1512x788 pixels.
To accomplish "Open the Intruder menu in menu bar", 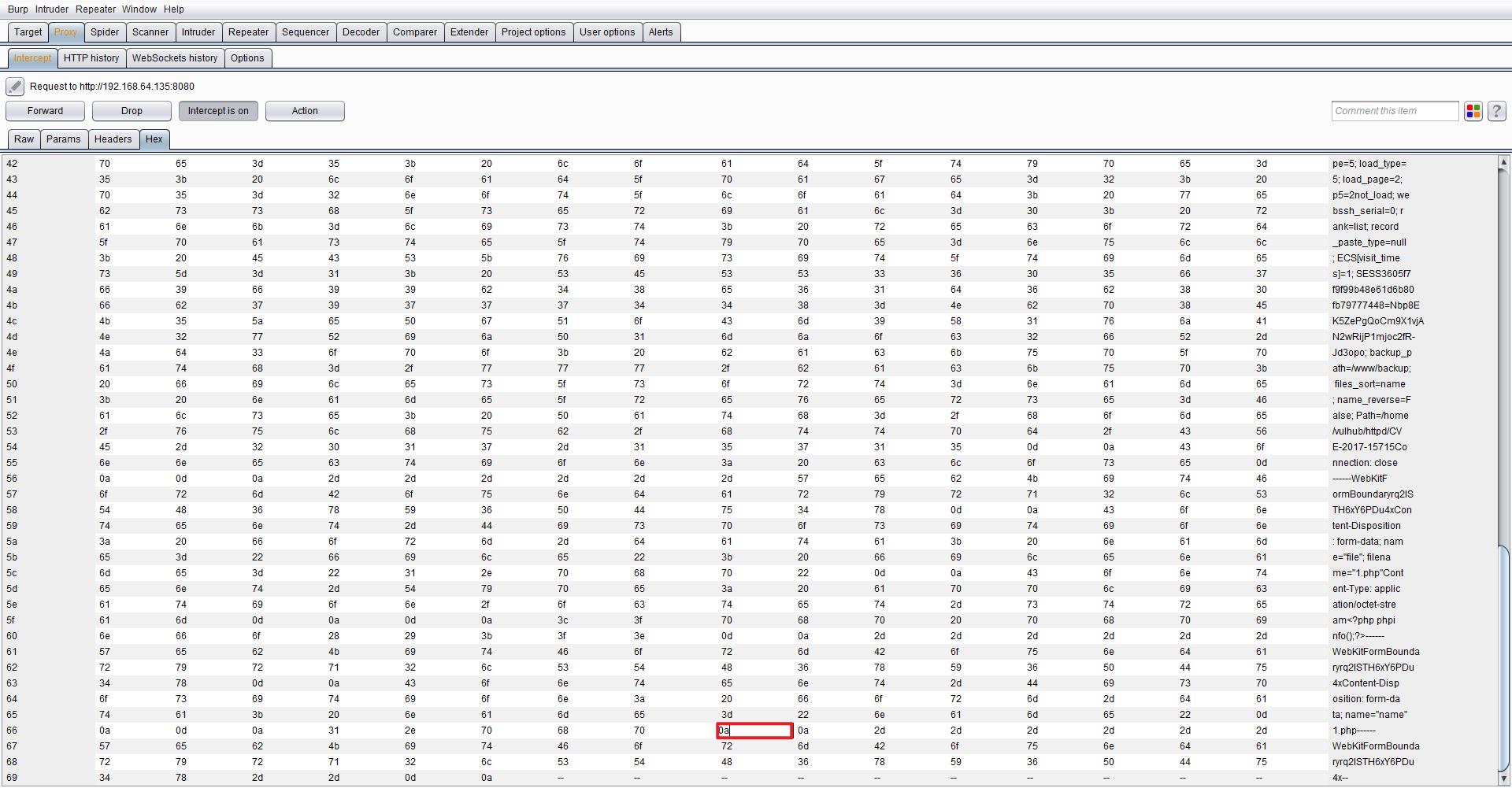I will (x=52, y=9).
